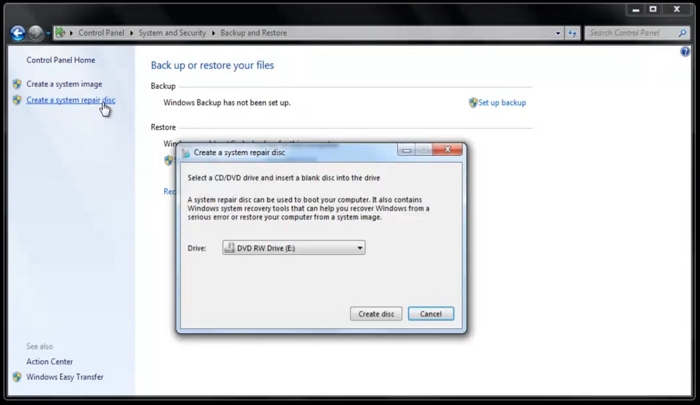Click the Create disc button

tap(376, 314)
